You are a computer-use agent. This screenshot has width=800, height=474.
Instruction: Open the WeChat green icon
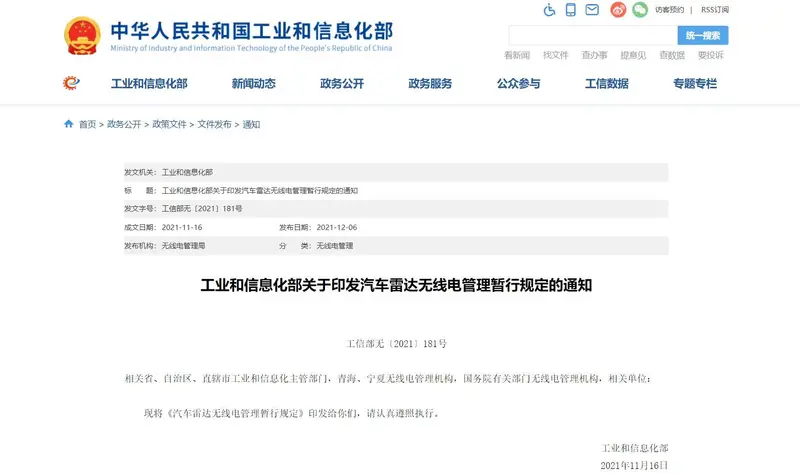640,10
